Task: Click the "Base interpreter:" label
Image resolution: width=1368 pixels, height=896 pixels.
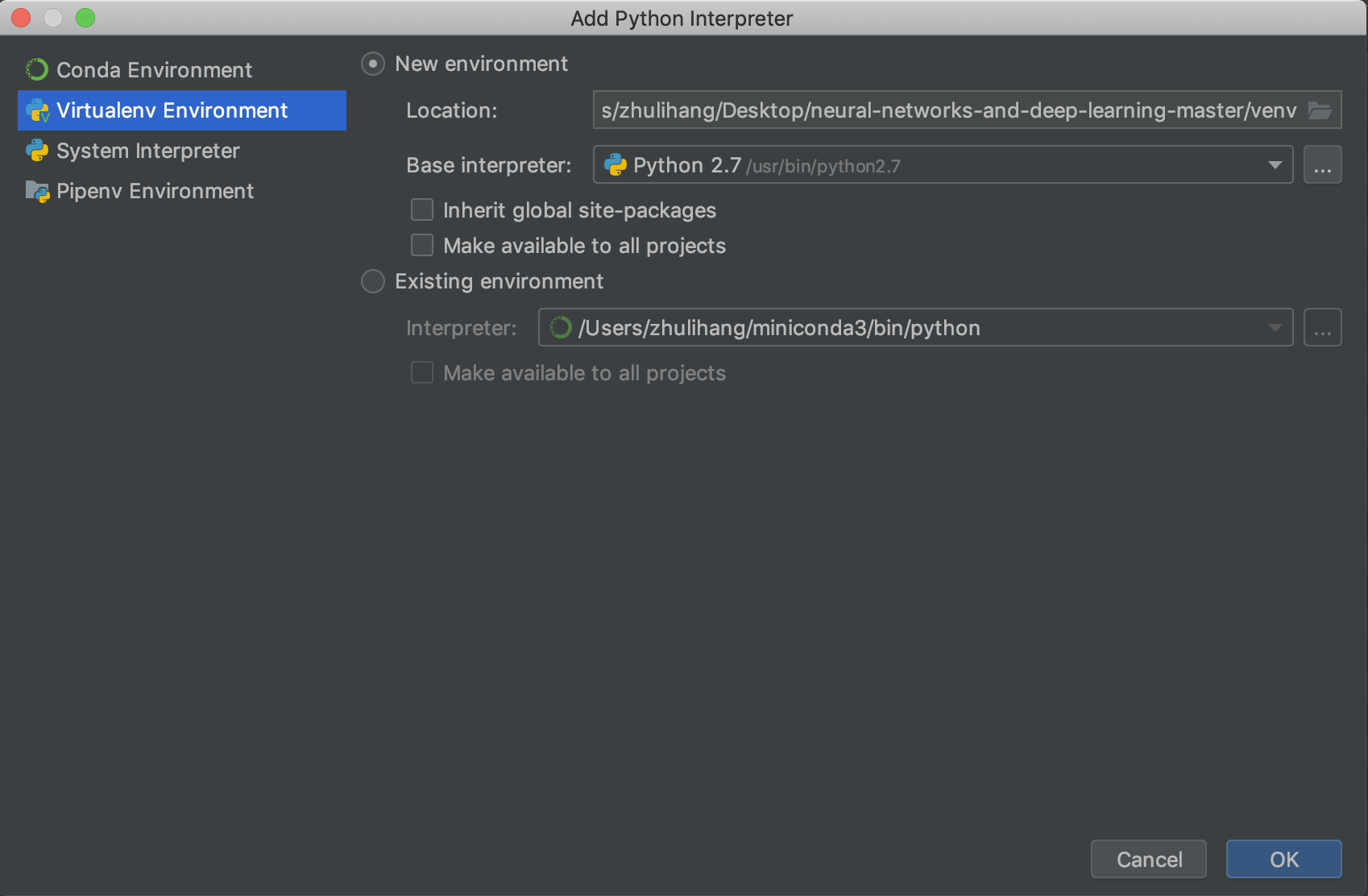Action: (x=489, y=165)
